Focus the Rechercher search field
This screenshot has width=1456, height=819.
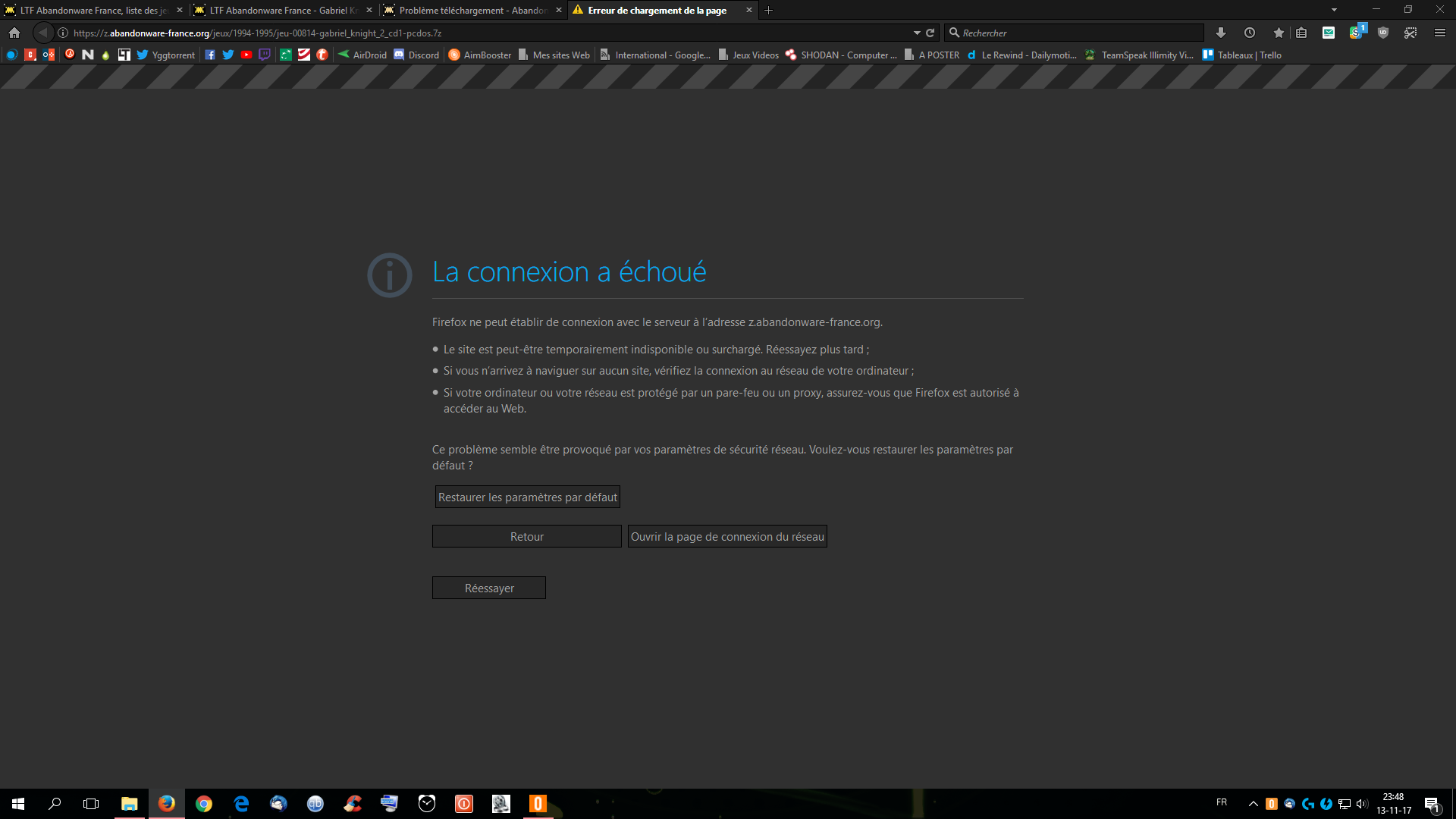[1075, 33]
